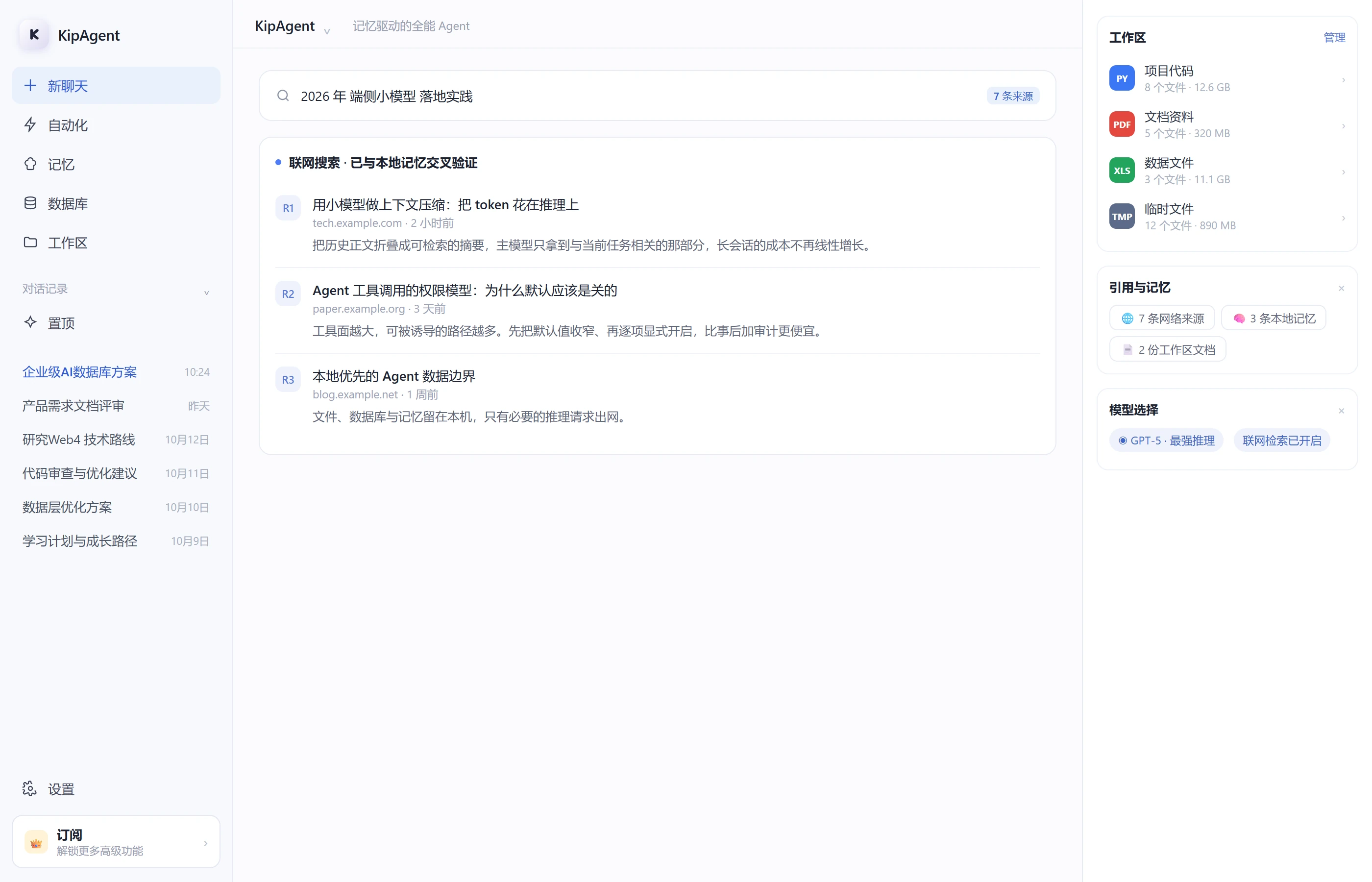
Task: Click 7 条网络来源 chip
Action: pos(1161,318)
